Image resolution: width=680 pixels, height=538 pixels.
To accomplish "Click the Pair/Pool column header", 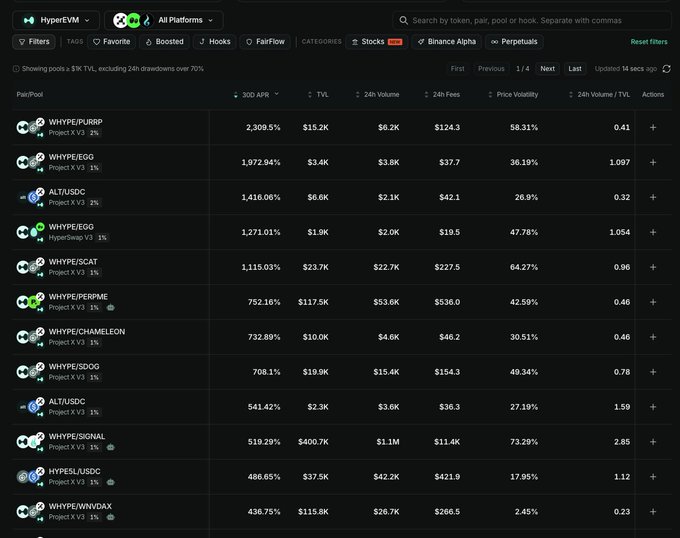I will (x=29, y=95).
